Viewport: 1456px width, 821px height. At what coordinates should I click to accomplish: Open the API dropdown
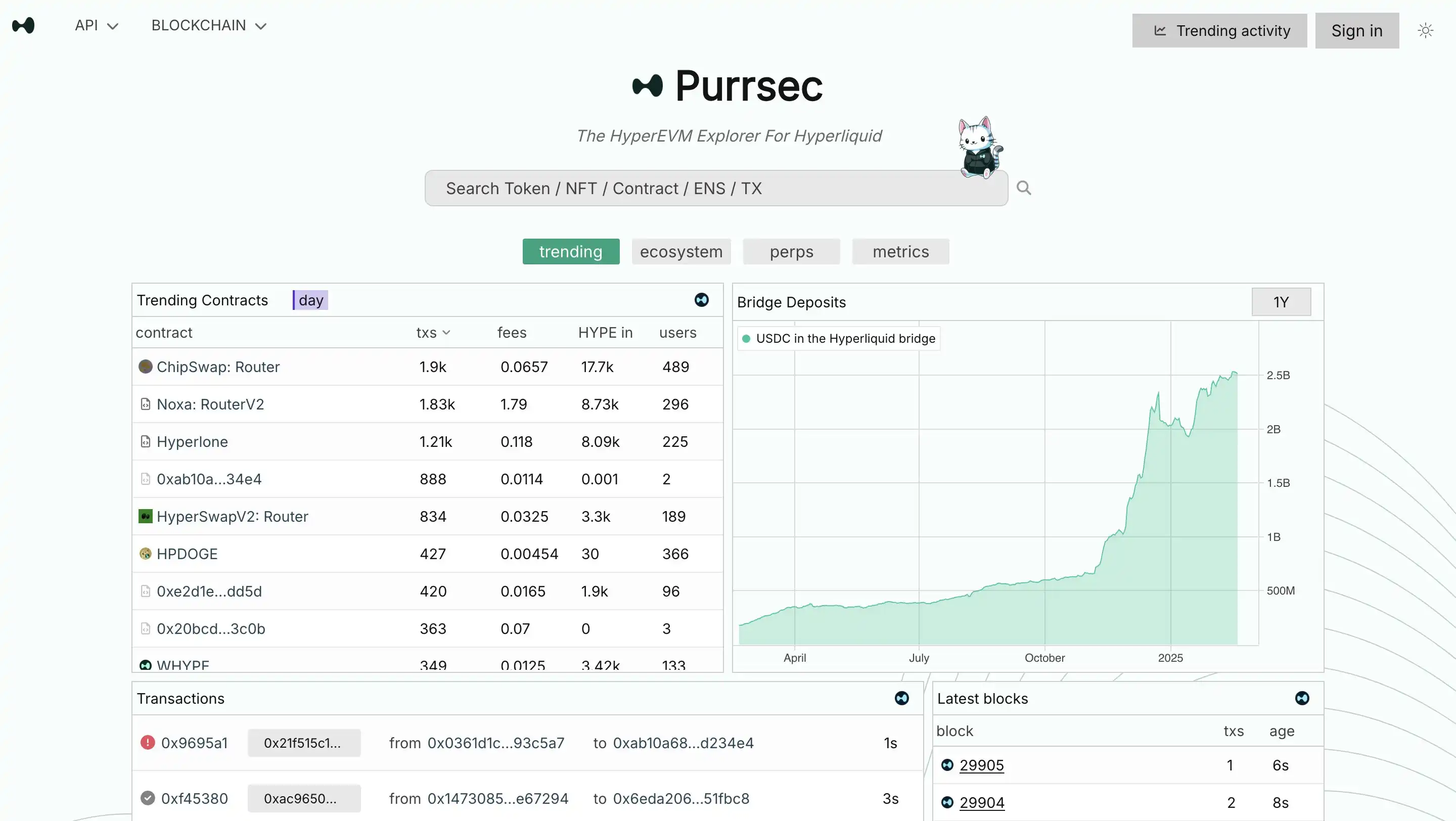[96, 25]
